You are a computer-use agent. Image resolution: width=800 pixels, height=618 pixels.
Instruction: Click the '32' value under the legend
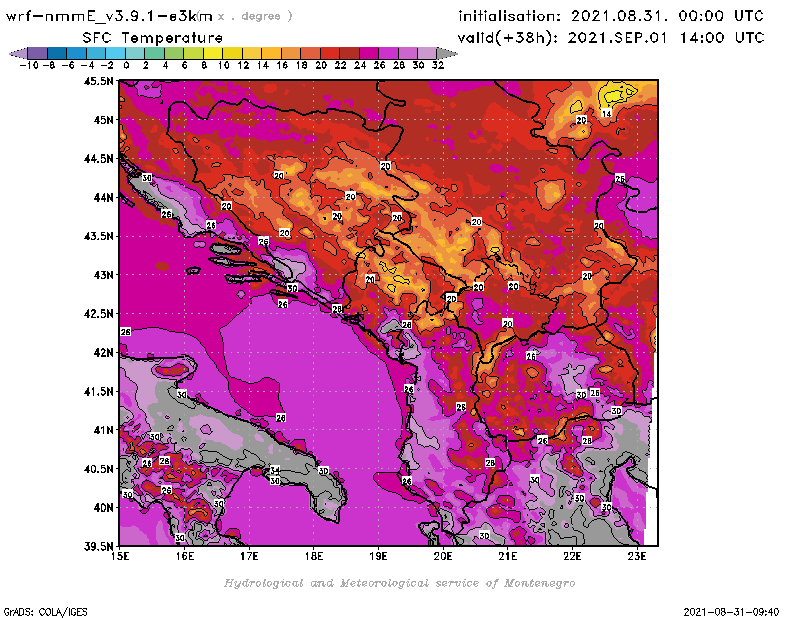tap(438, 66)
